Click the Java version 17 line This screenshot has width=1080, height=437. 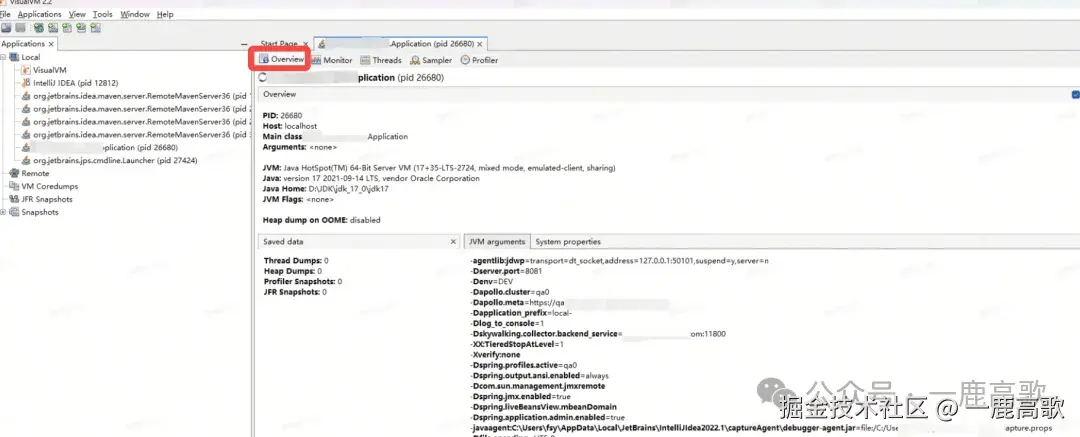point(371,179)
